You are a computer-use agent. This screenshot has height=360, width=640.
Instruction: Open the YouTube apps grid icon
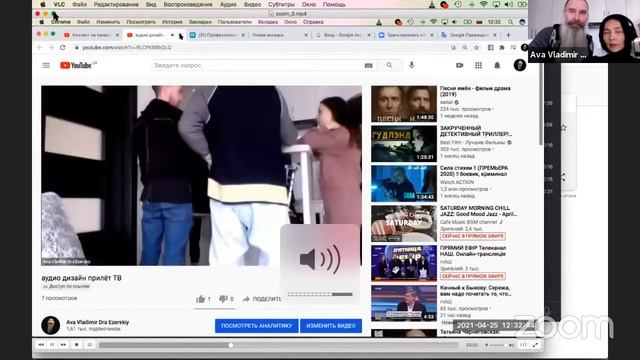point(478,65)
